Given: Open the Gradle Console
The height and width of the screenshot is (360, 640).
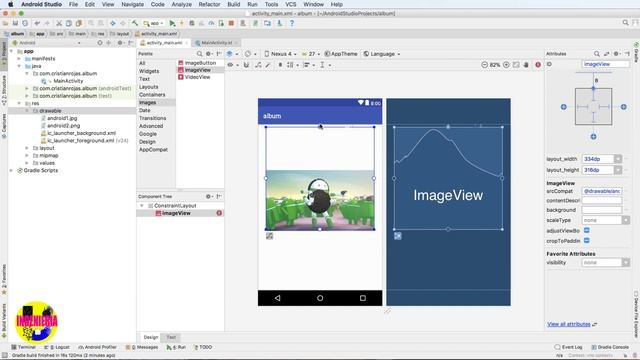Looking at the screenshot, I should [x=610, y=347].
